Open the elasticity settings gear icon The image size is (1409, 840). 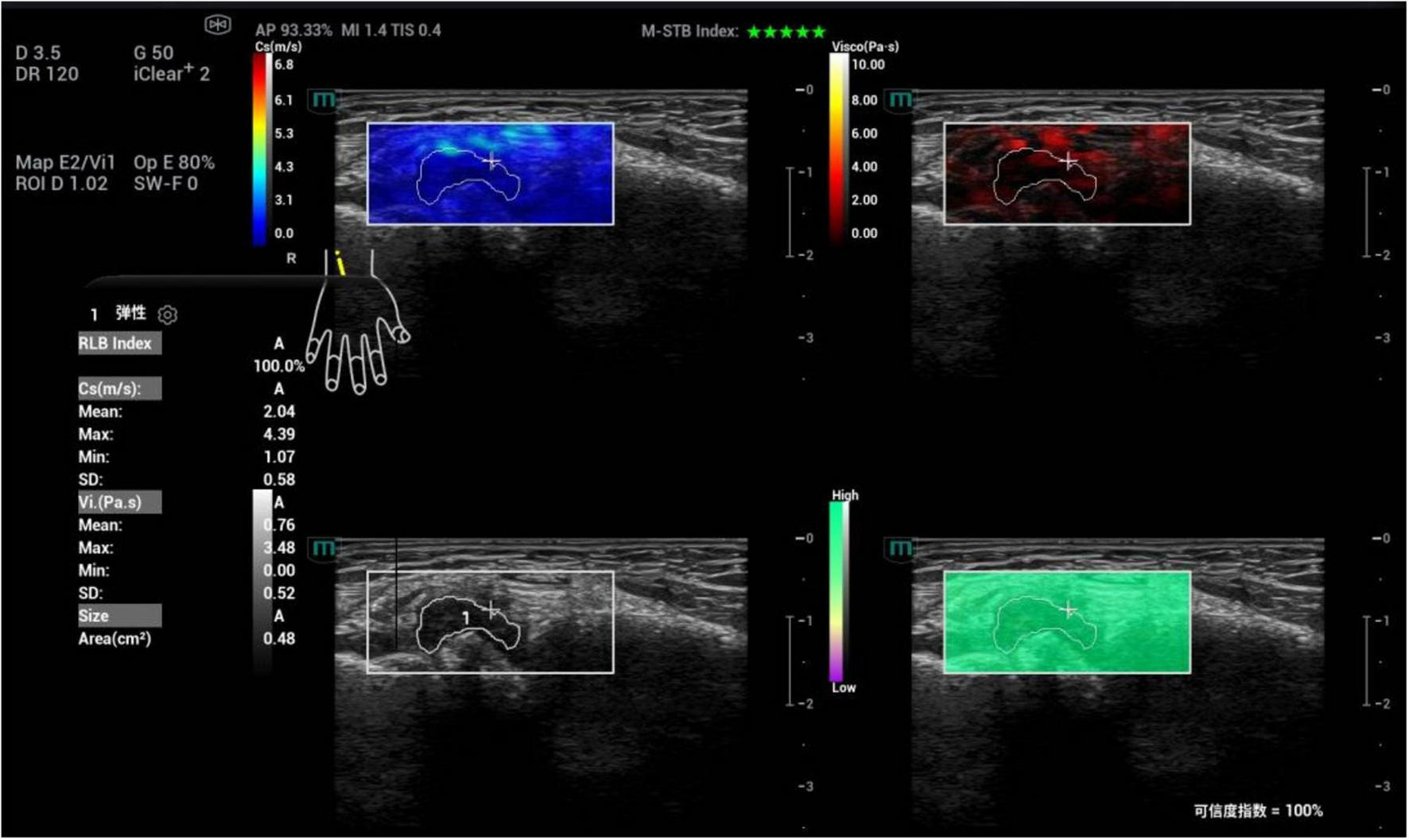click(x=167, y=314)
